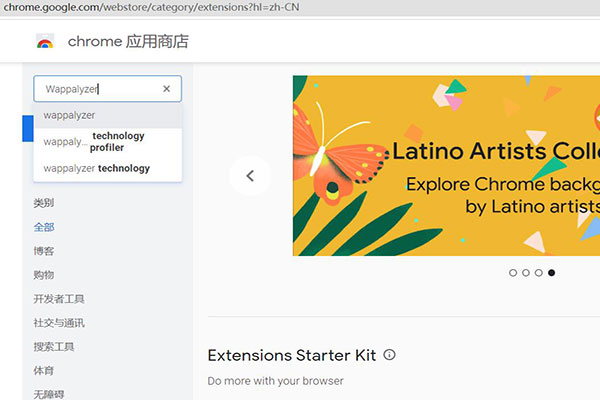Choose the 全部 category
Image resolution: width=600 pixels, height=400 pixels.
click(44, 227)
